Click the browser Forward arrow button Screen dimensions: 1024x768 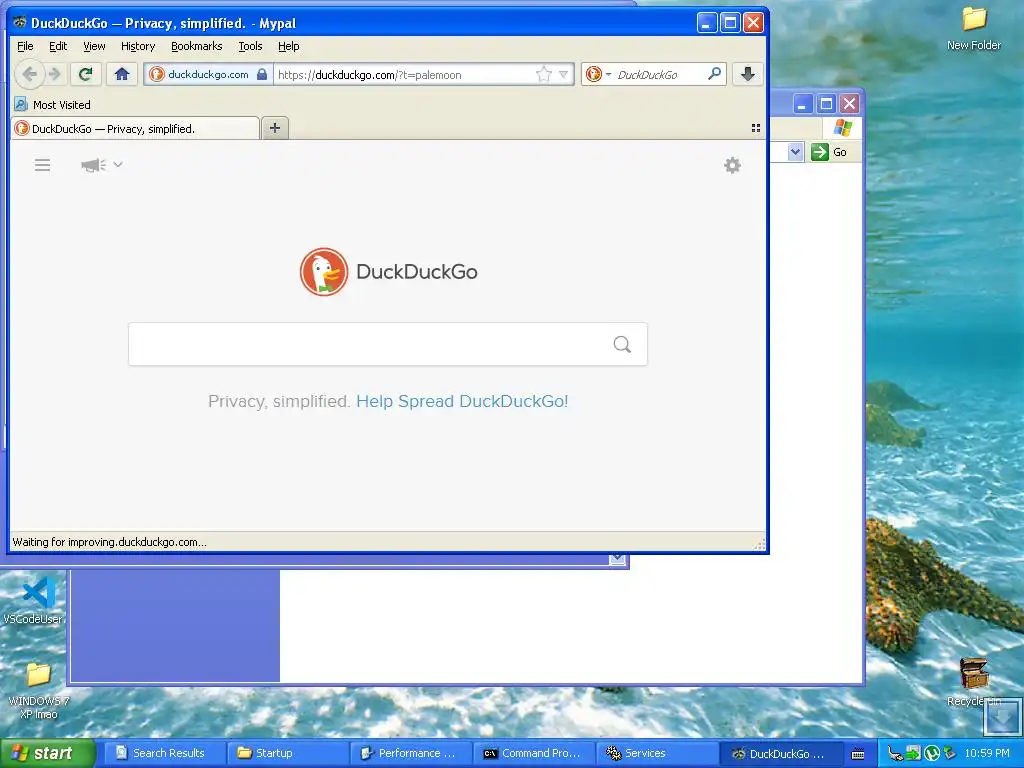pos(56,74)
